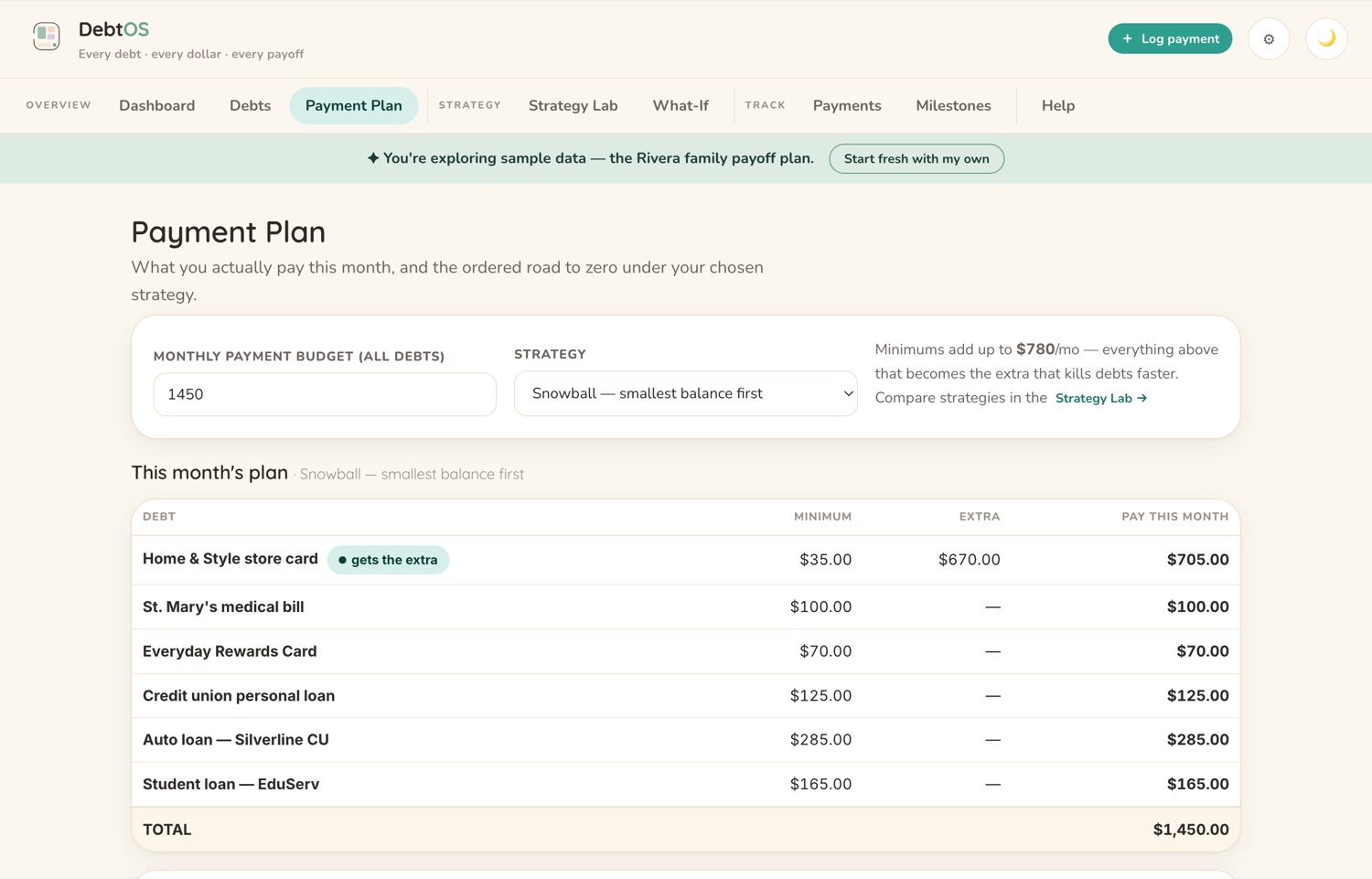Click the DEBT column header
This screenshot has height=879, width=1372.
point(159,517)
